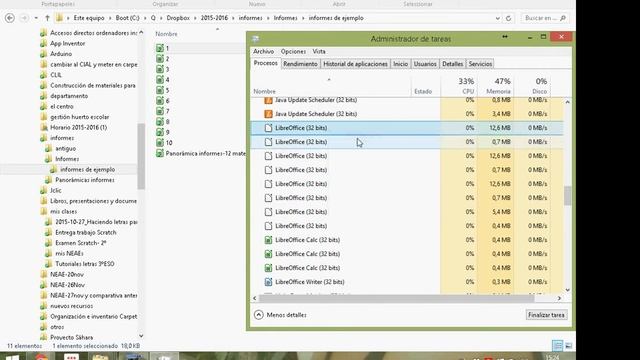
Task: Switch Explorer to details view icon
Action: (x=558, y=346)
